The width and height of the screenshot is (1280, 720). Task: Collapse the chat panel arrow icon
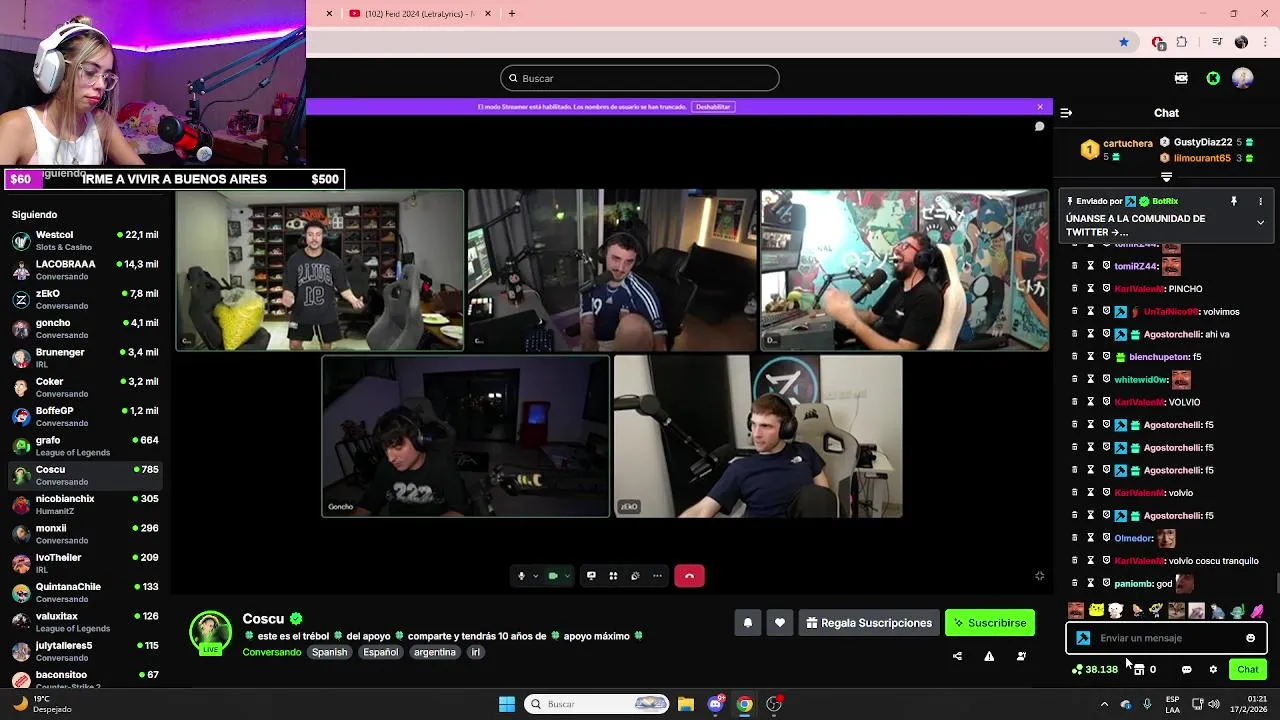1066,113
